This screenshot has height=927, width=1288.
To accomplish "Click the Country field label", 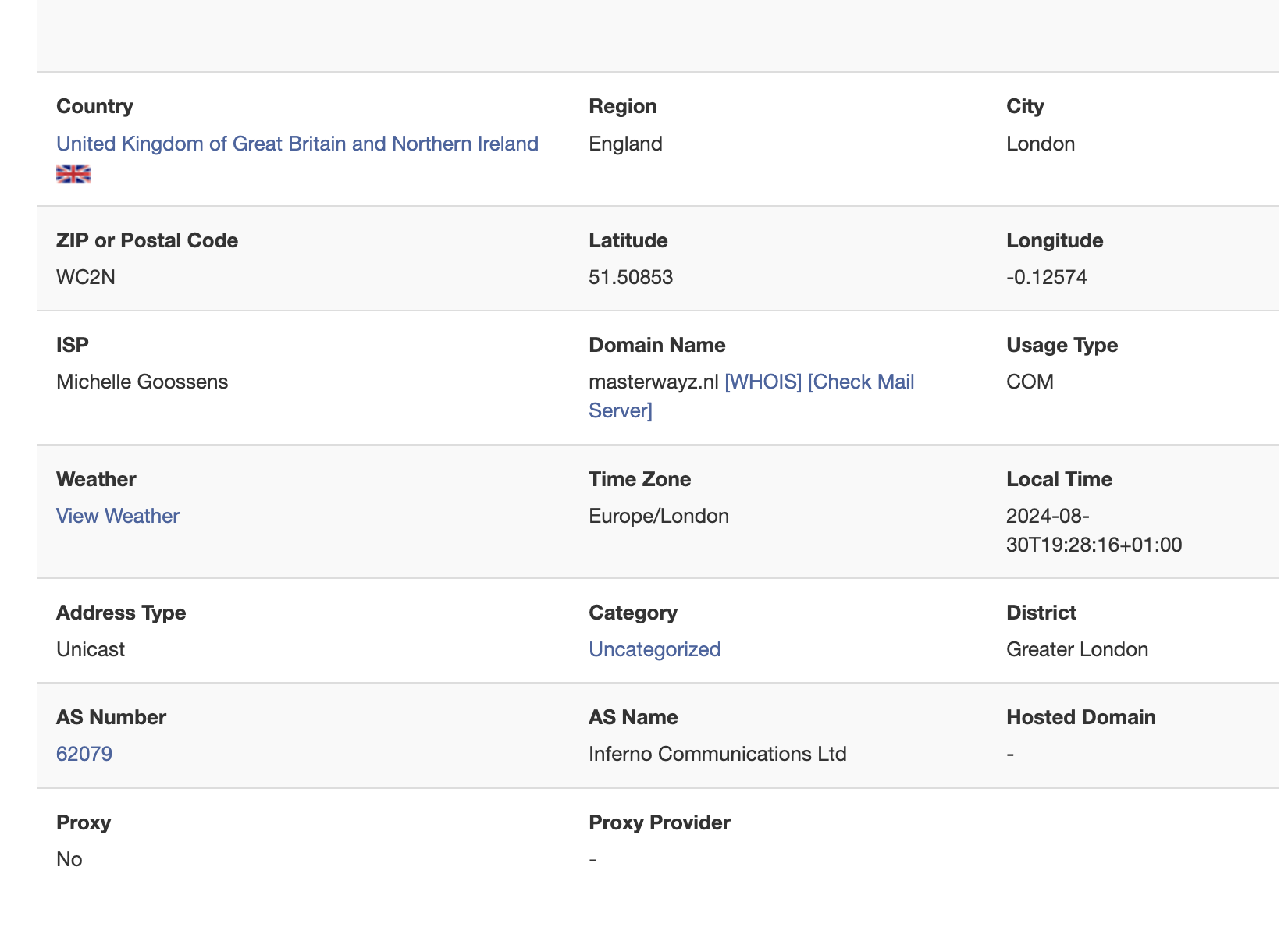I will 94,106.
